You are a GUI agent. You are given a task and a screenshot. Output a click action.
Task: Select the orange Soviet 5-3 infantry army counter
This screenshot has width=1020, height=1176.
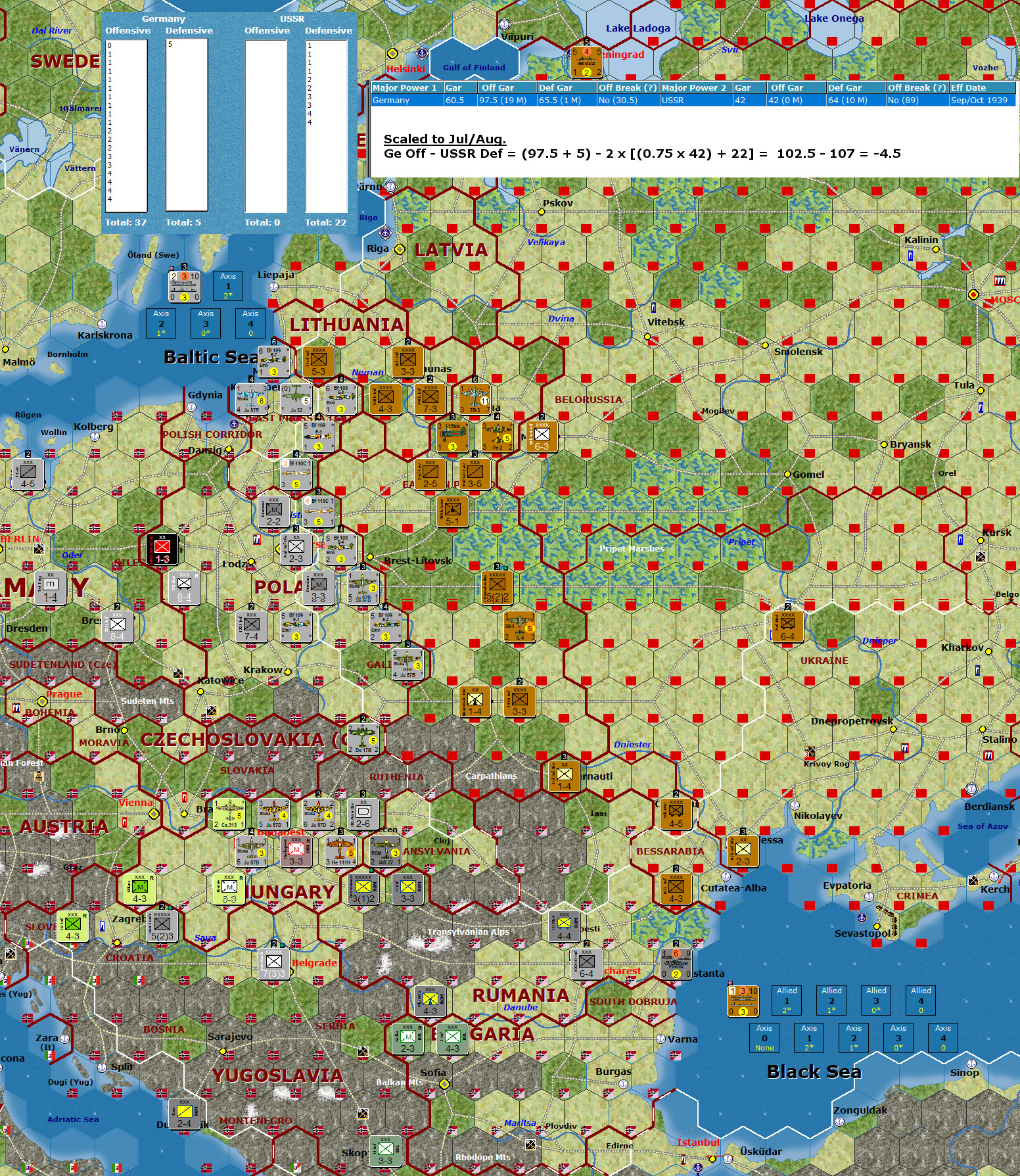[319, 361]
